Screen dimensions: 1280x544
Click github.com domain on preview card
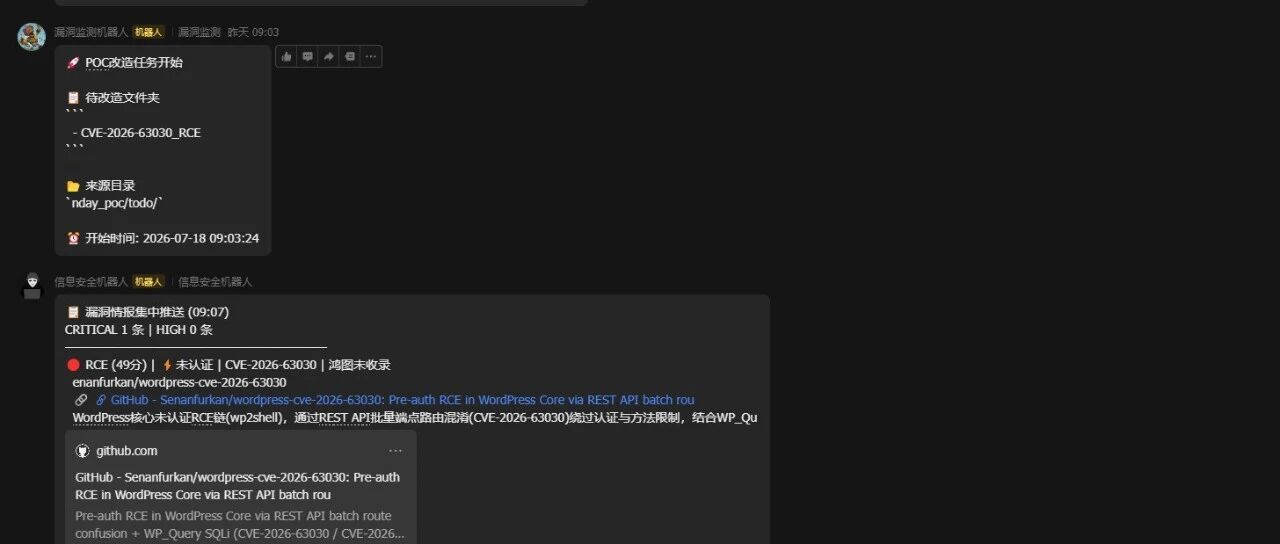click(127, 451)
